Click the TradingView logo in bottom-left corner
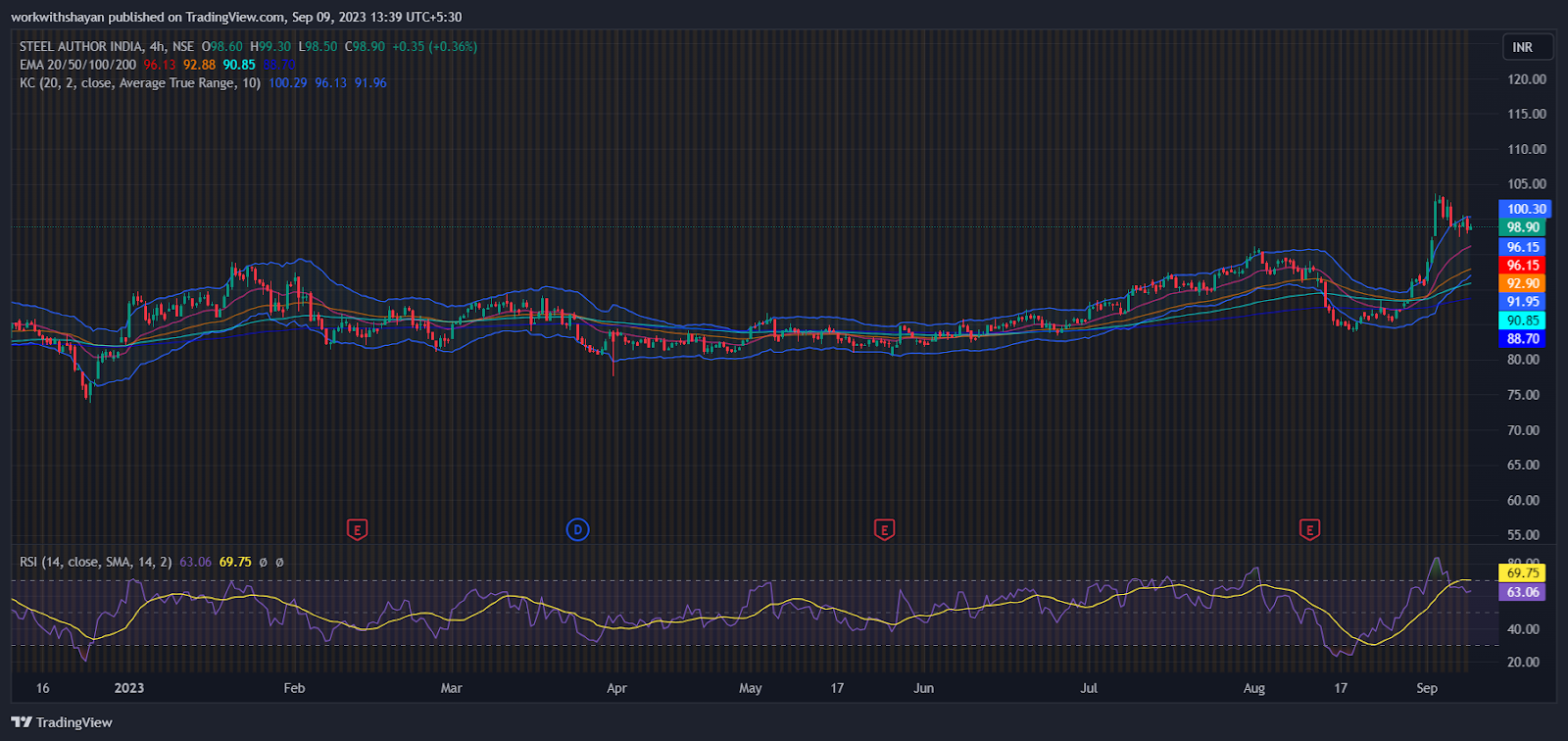Screen dimensions: 1568x741 (x=62, y=722)
